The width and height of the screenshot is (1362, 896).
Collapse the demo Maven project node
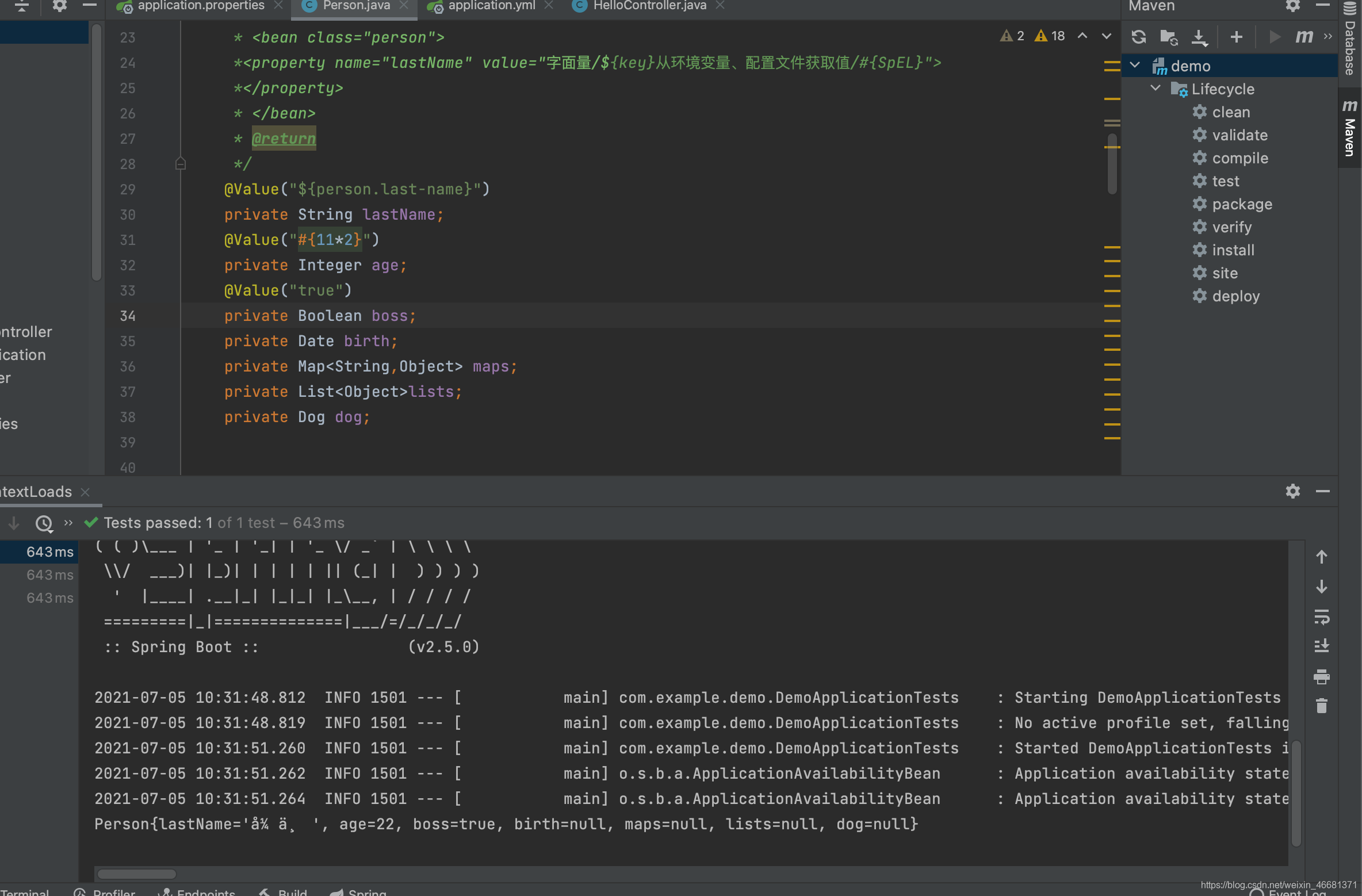click(1135, 65)
